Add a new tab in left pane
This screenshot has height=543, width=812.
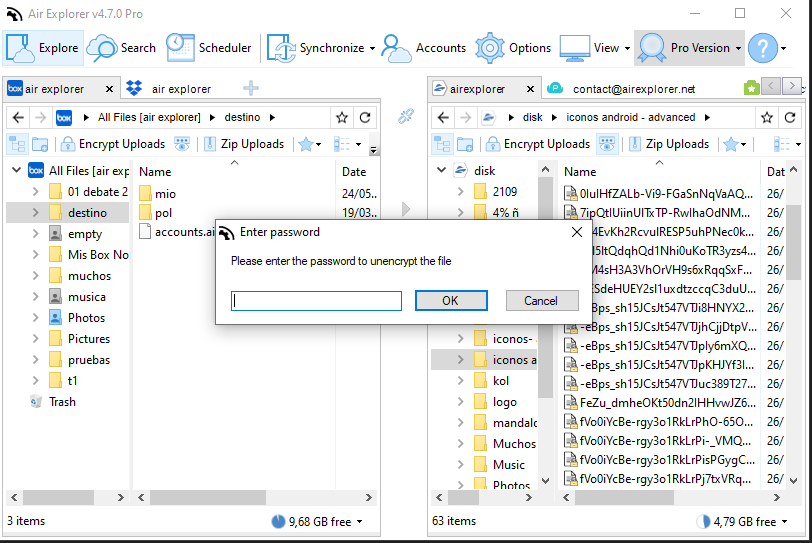coord(251,88)
